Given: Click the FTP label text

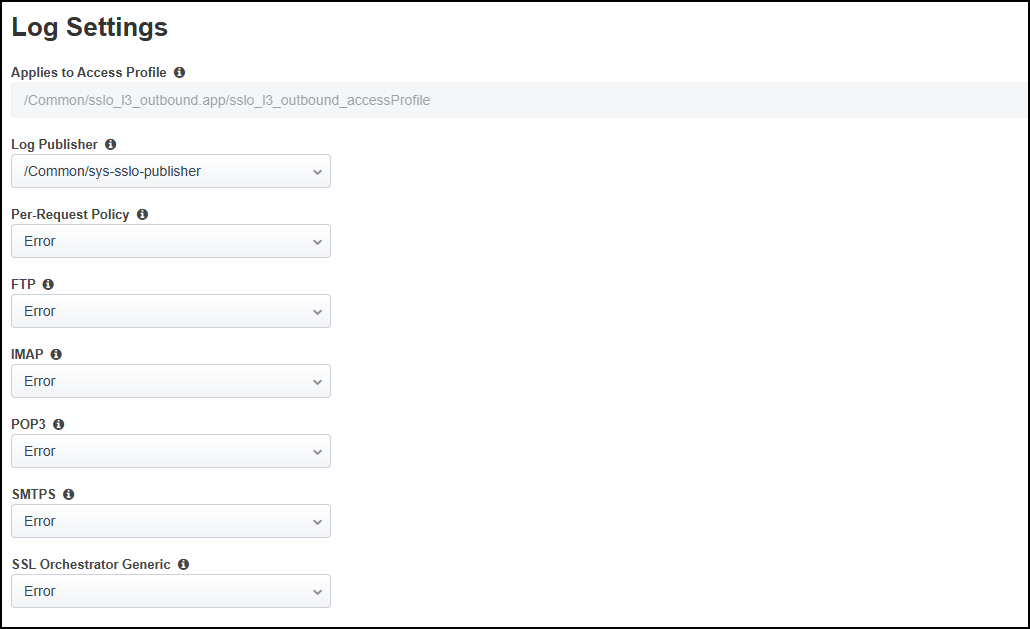Looking at the screenshot, I should click(x=23, y=284).
